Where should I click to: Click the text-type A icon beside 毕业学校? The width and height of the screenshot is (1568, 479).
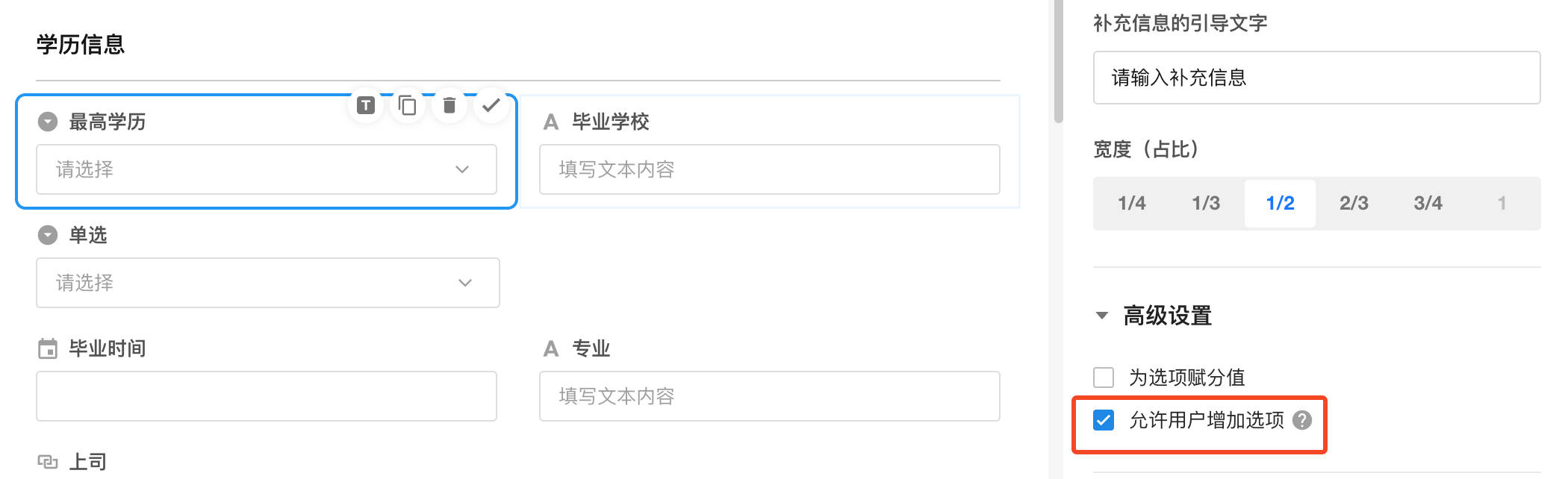[x=551, y=122]
